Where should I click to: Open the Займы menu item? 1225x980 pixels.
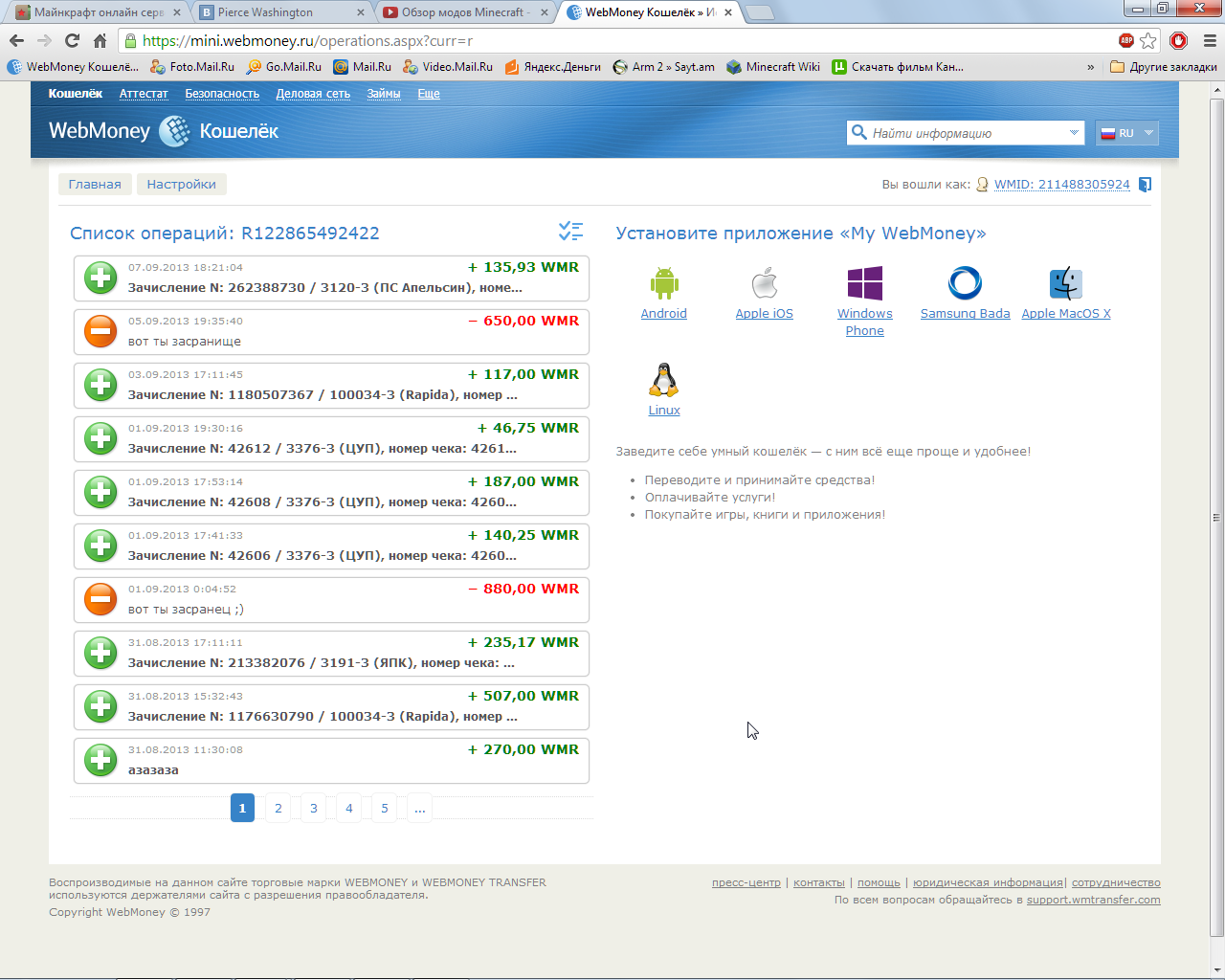pyautogui.click(x=384, y=94)
